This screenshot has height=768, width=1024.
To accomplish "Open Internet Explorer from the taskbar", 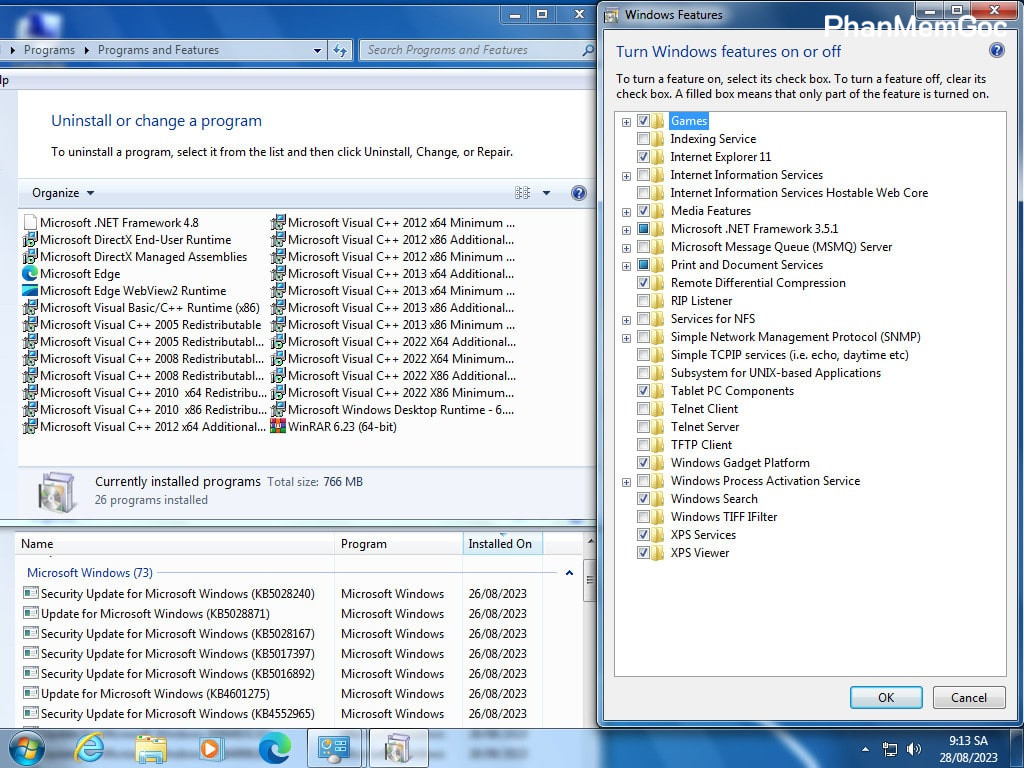I will pyautogui.click(x=89, y=748).
